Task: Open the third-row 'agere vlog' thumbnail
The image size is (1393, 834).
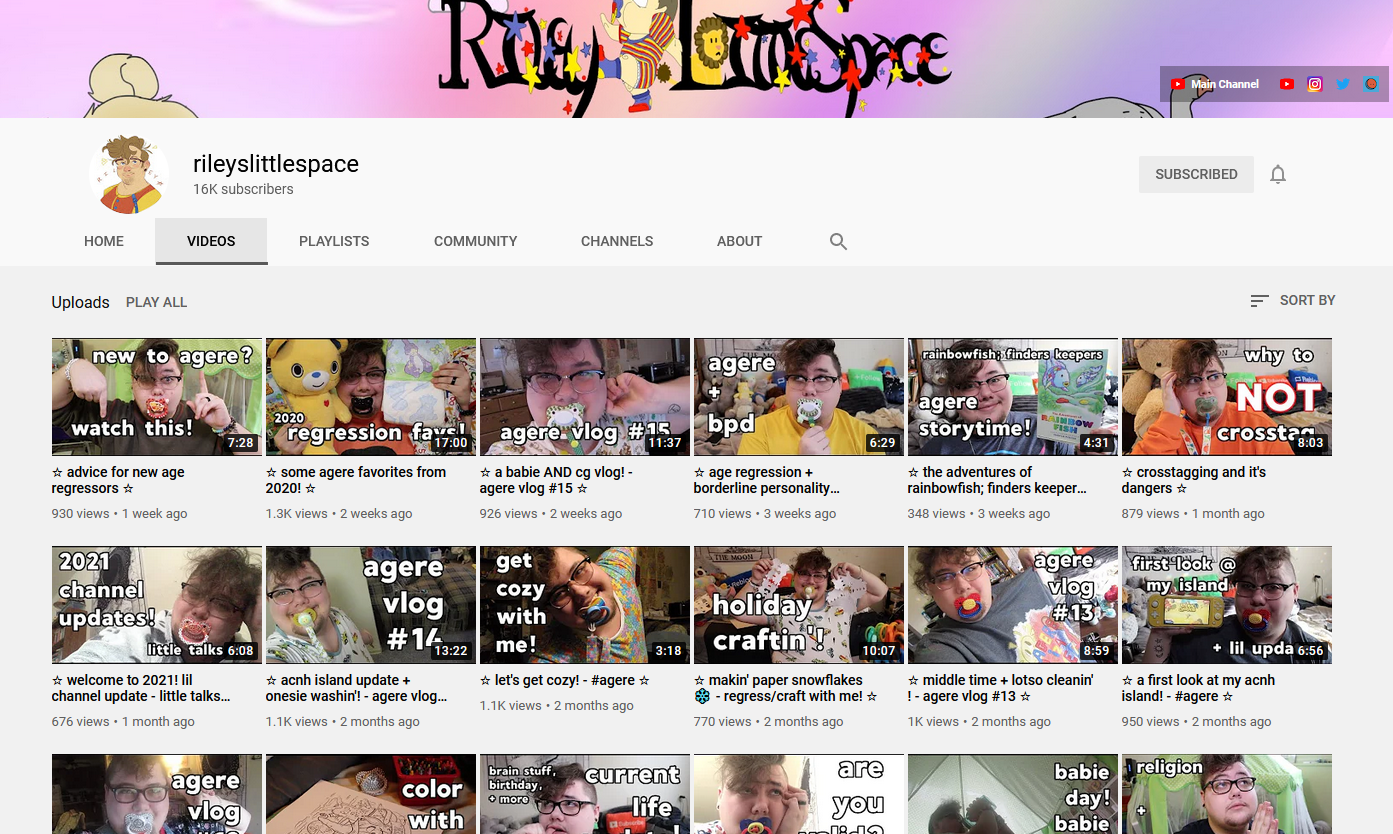Action: [157, 794]
